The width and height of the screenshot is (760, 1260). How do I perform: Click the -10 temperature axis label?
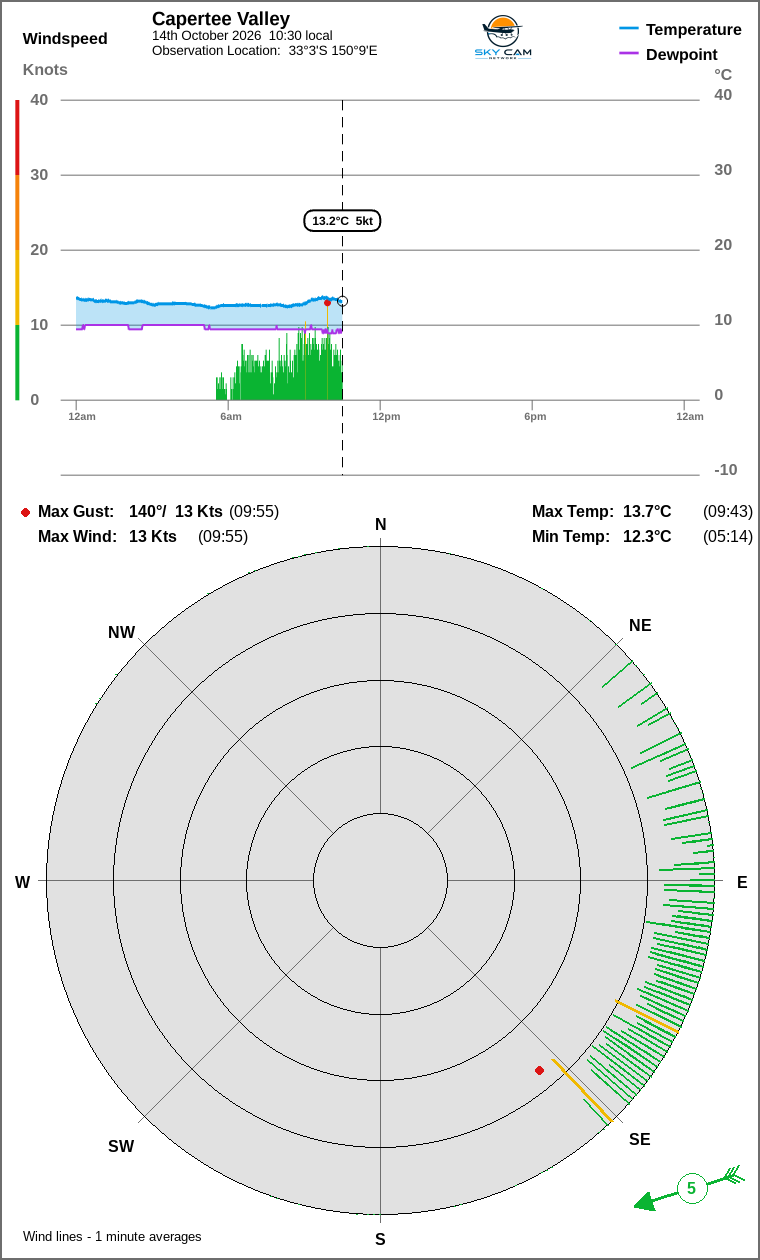[x=725, y=469]
